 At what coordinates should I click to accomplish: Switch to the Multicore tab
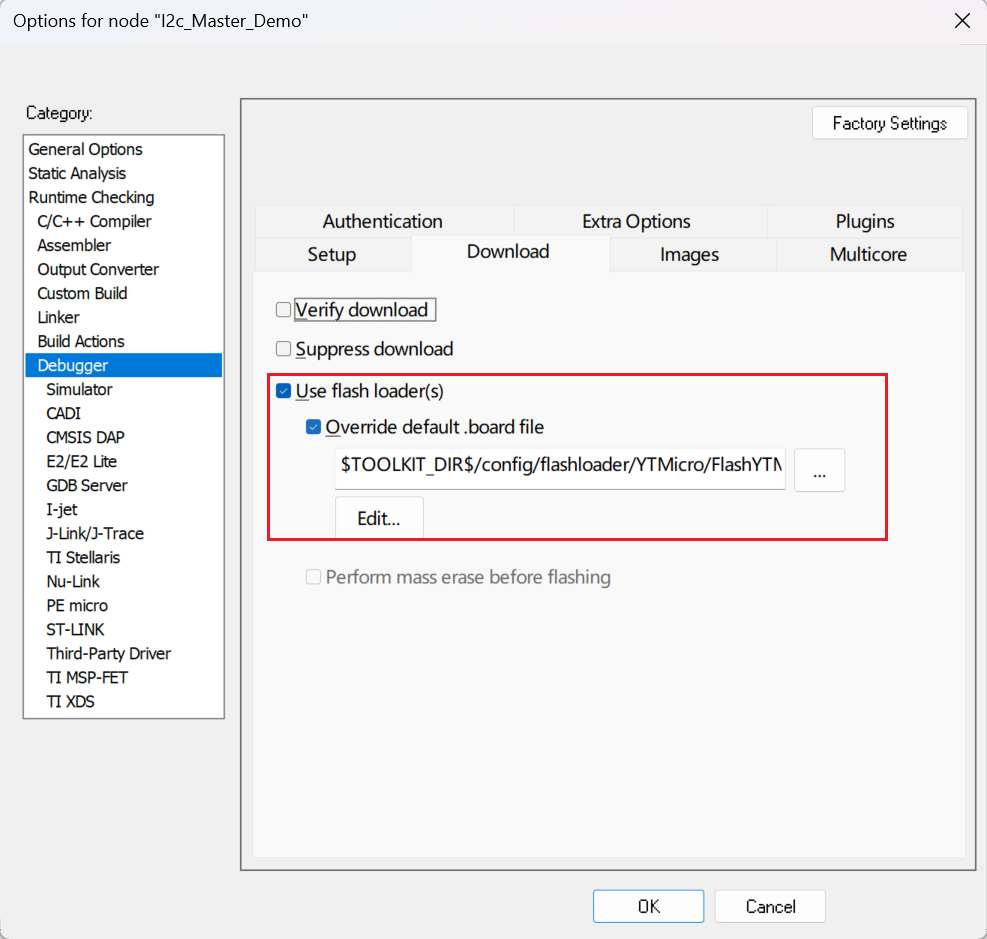(x=868, y=254)
